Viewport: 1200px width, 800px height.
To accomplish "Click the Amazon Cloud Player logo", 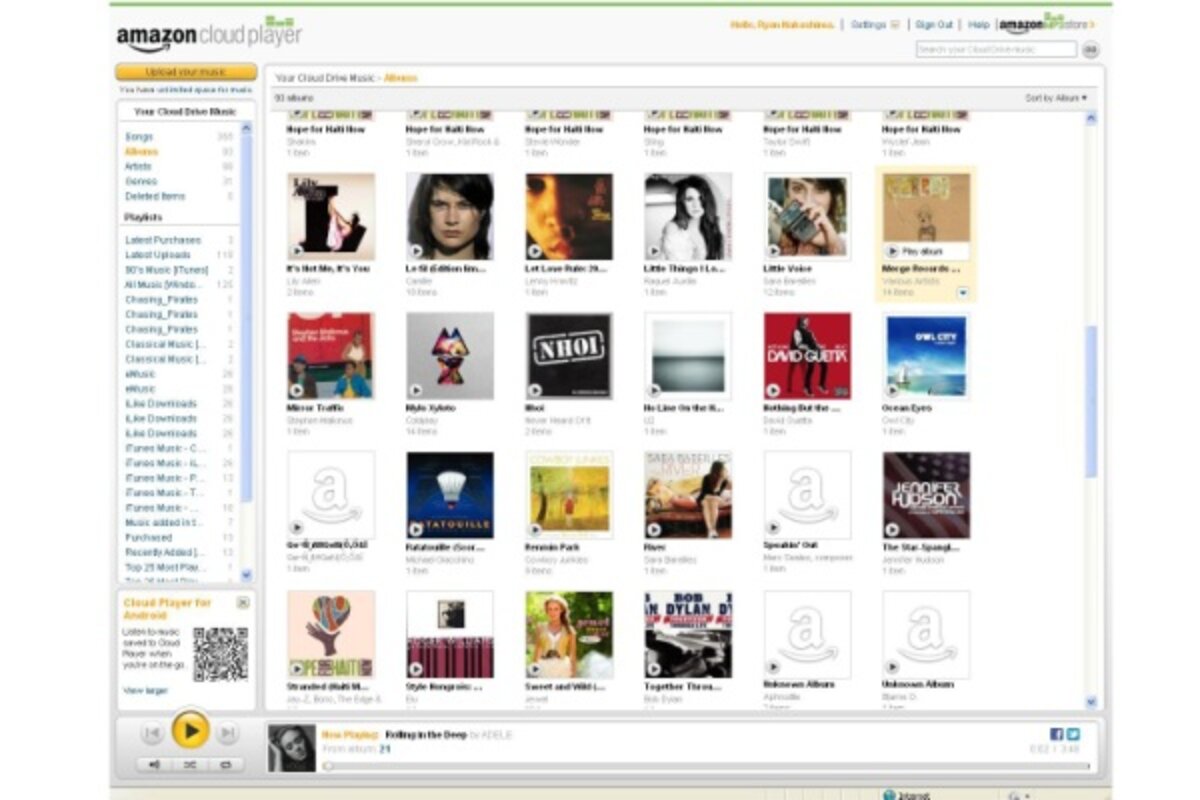I will (208, 33).
